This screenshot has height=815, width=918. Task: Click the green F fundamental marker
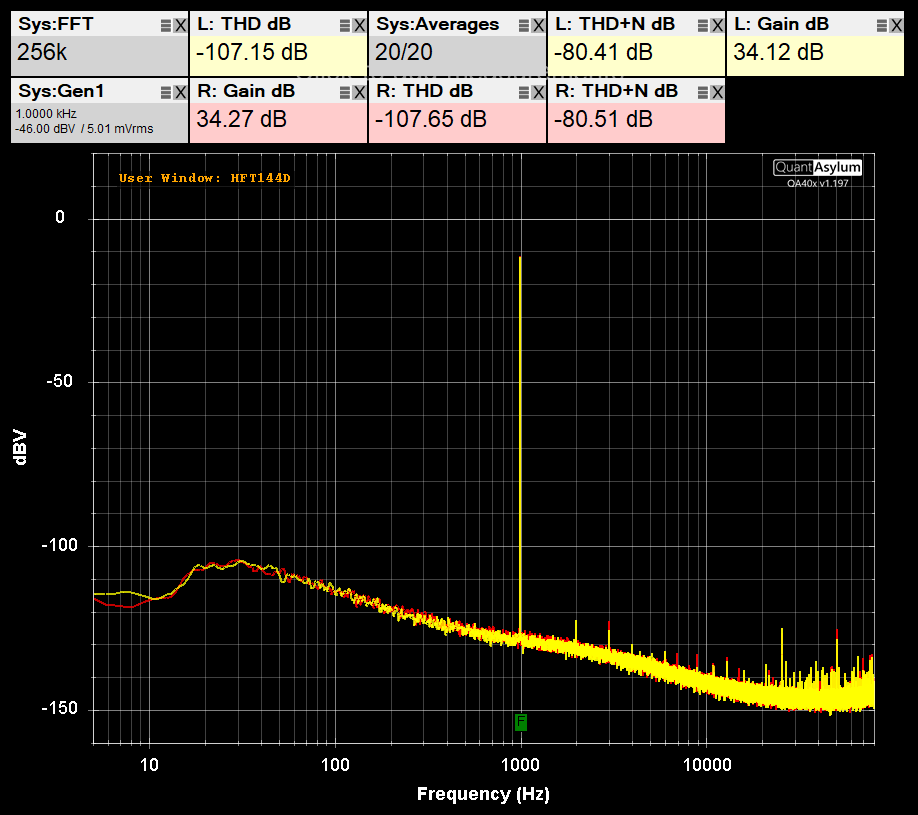pos(521,722)
